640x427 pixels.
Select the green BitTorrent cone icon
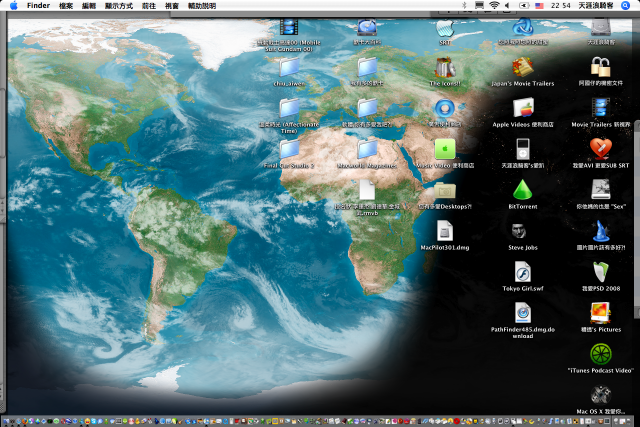[x=523, y=190]
